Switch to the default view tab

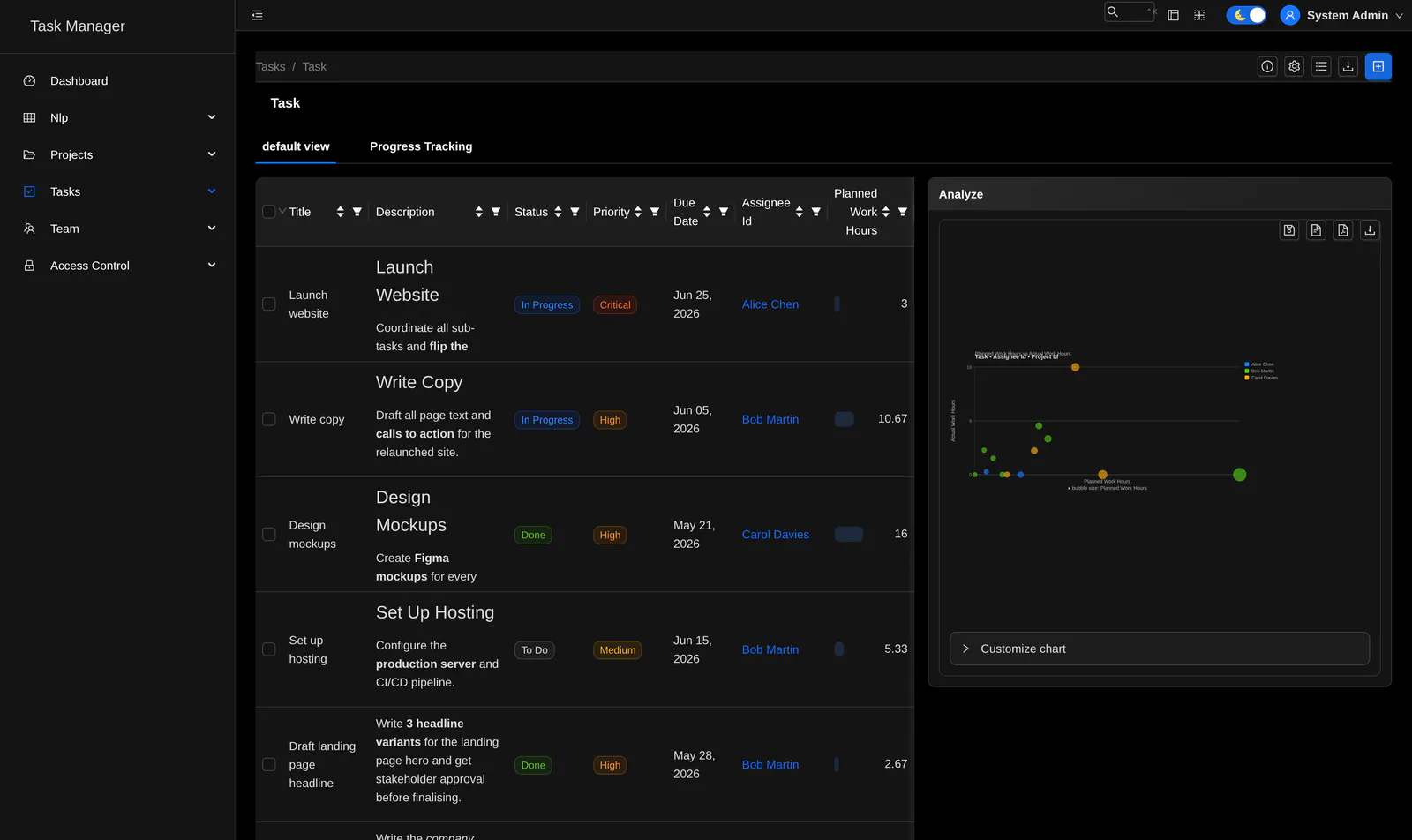296,146
